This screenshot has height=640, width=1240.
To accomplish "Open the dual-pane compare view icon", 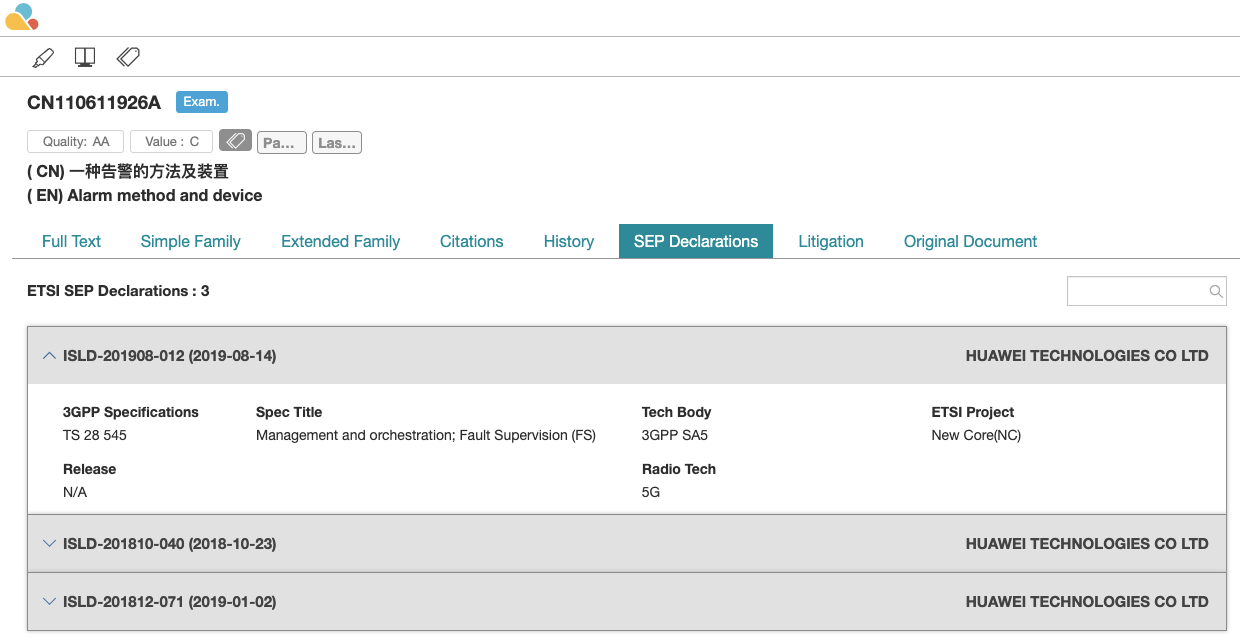I will coord(85,57).
